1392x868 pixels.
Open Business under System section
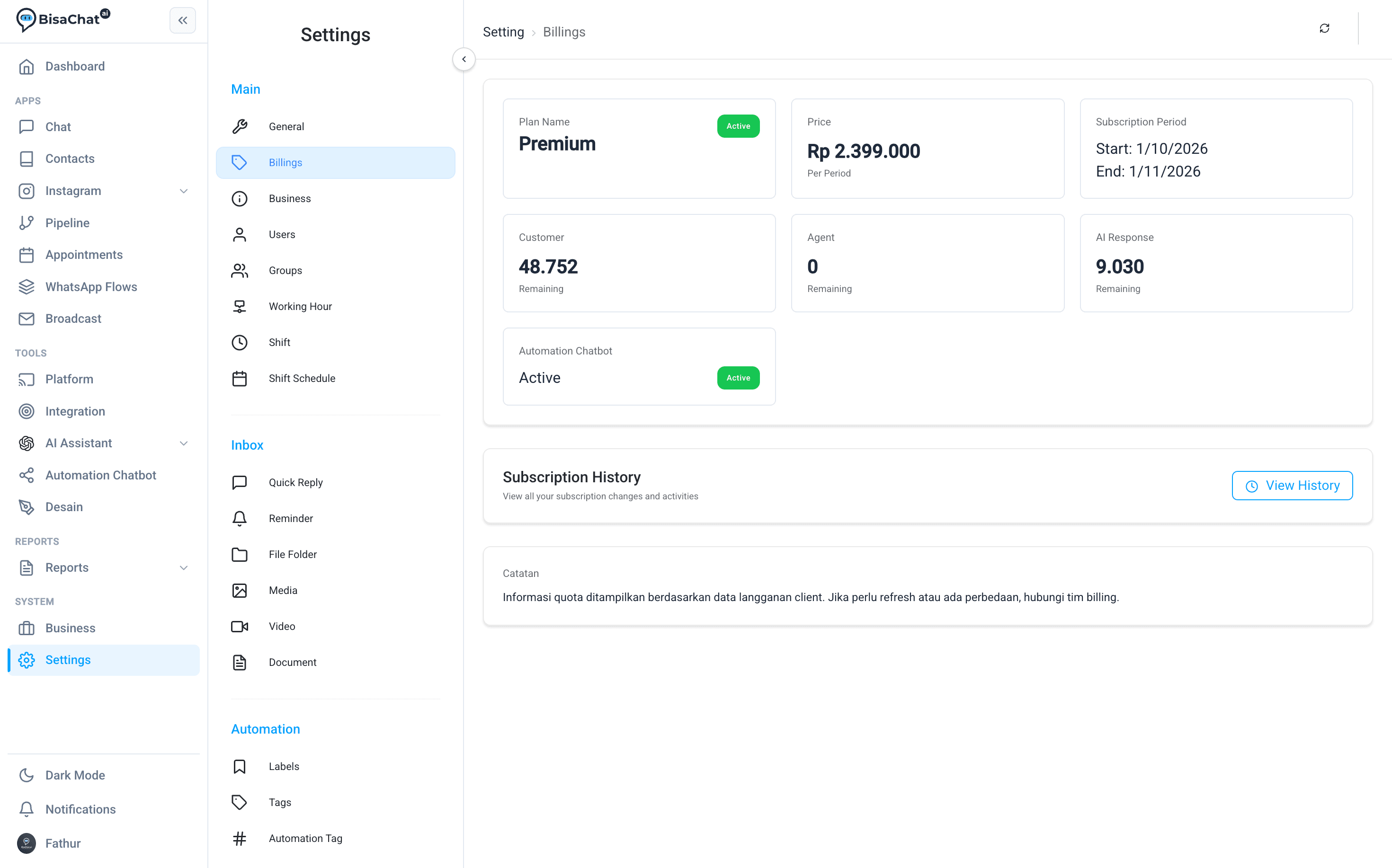pyautogui.click(x=103, y=628)
